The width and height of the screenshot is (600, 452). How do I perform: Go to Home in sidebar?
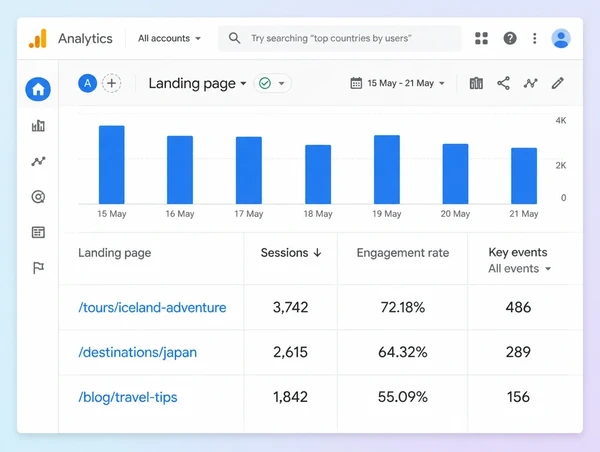tap(38, 89)
